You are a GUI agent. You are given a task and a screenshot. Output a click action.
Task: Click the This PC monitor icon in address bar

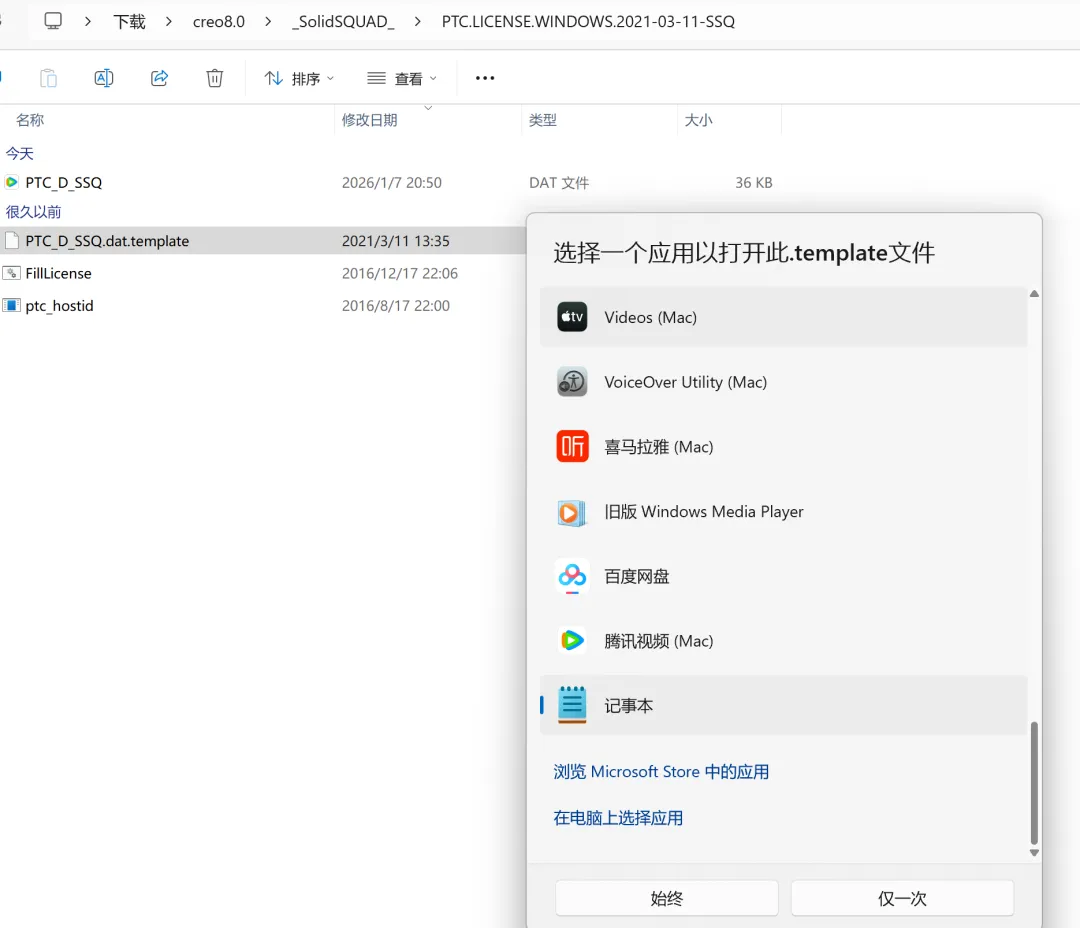pos(53,21)
